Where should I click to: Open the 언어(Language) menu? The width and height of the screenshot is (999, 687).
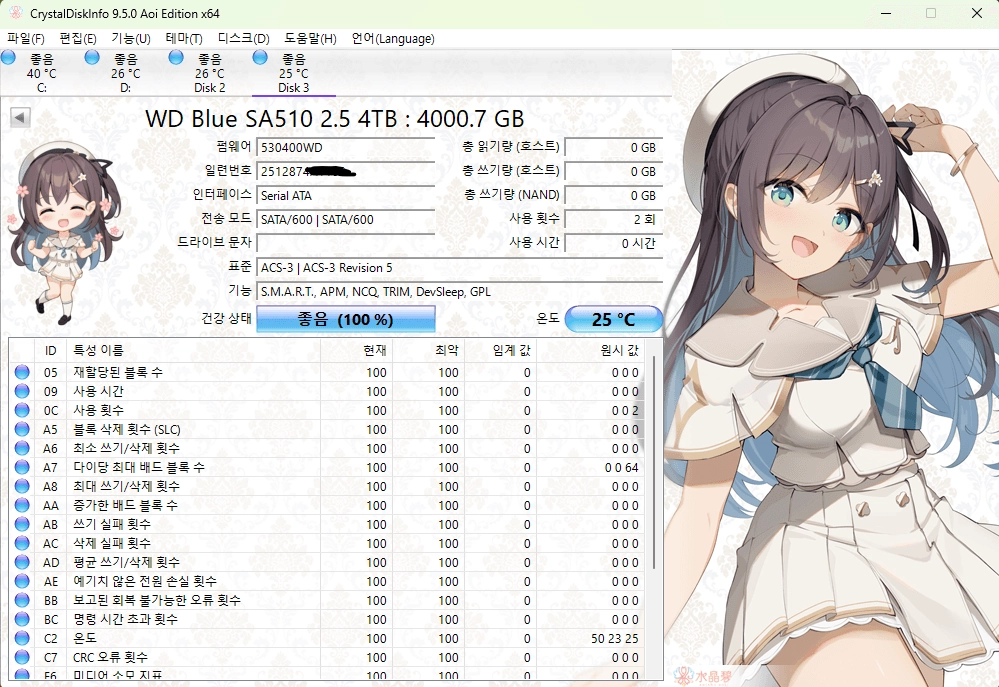pyautogui.click(x=393, y=38)
